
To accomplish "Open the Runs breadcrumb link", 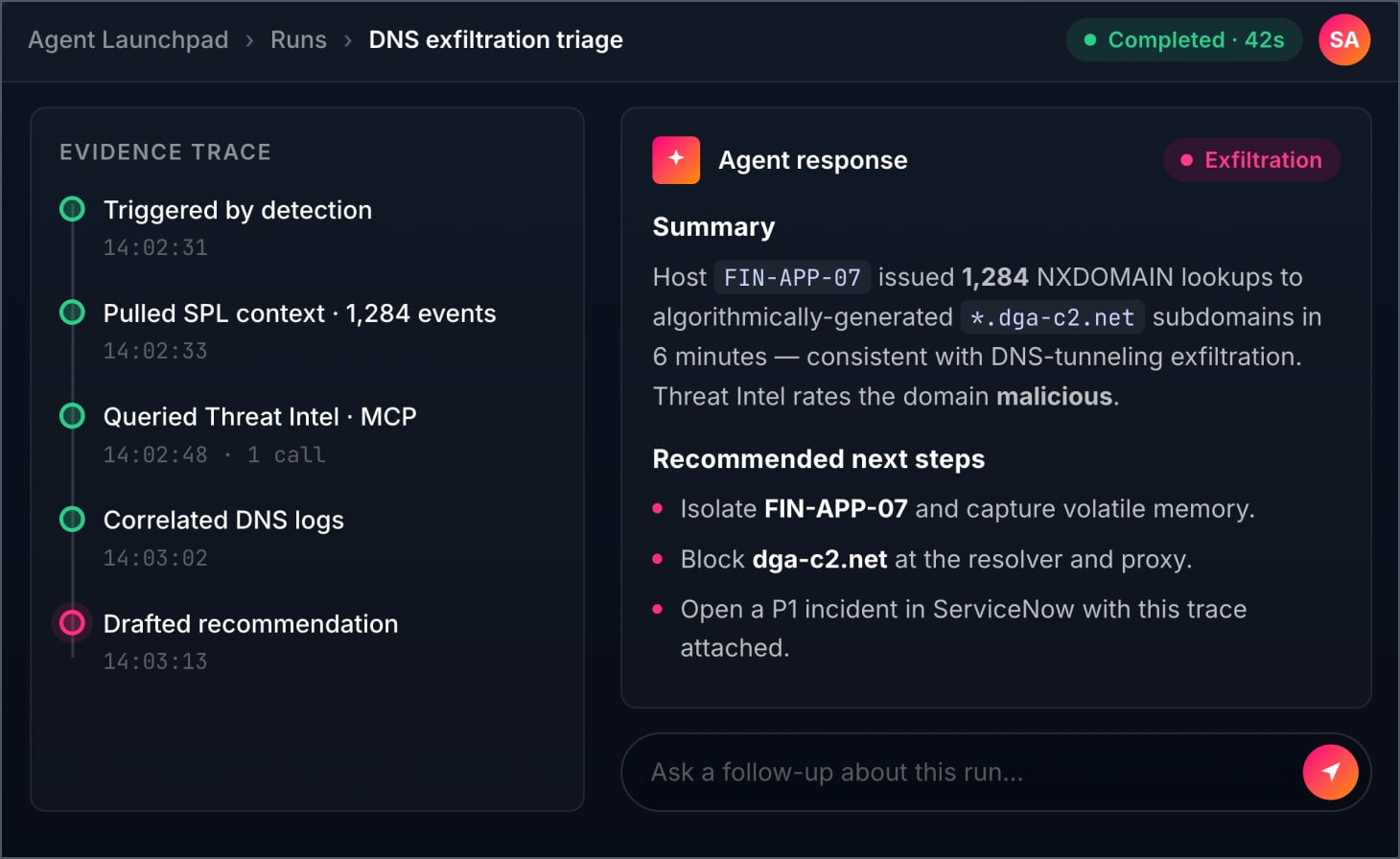I will (298, 39).
